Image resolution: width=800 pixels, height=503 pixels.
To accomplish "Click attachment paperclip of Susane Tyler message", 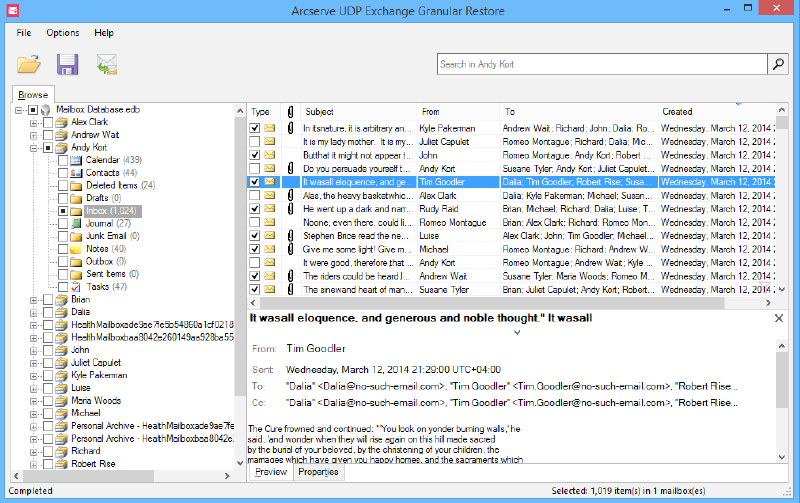I will [290, 289].
